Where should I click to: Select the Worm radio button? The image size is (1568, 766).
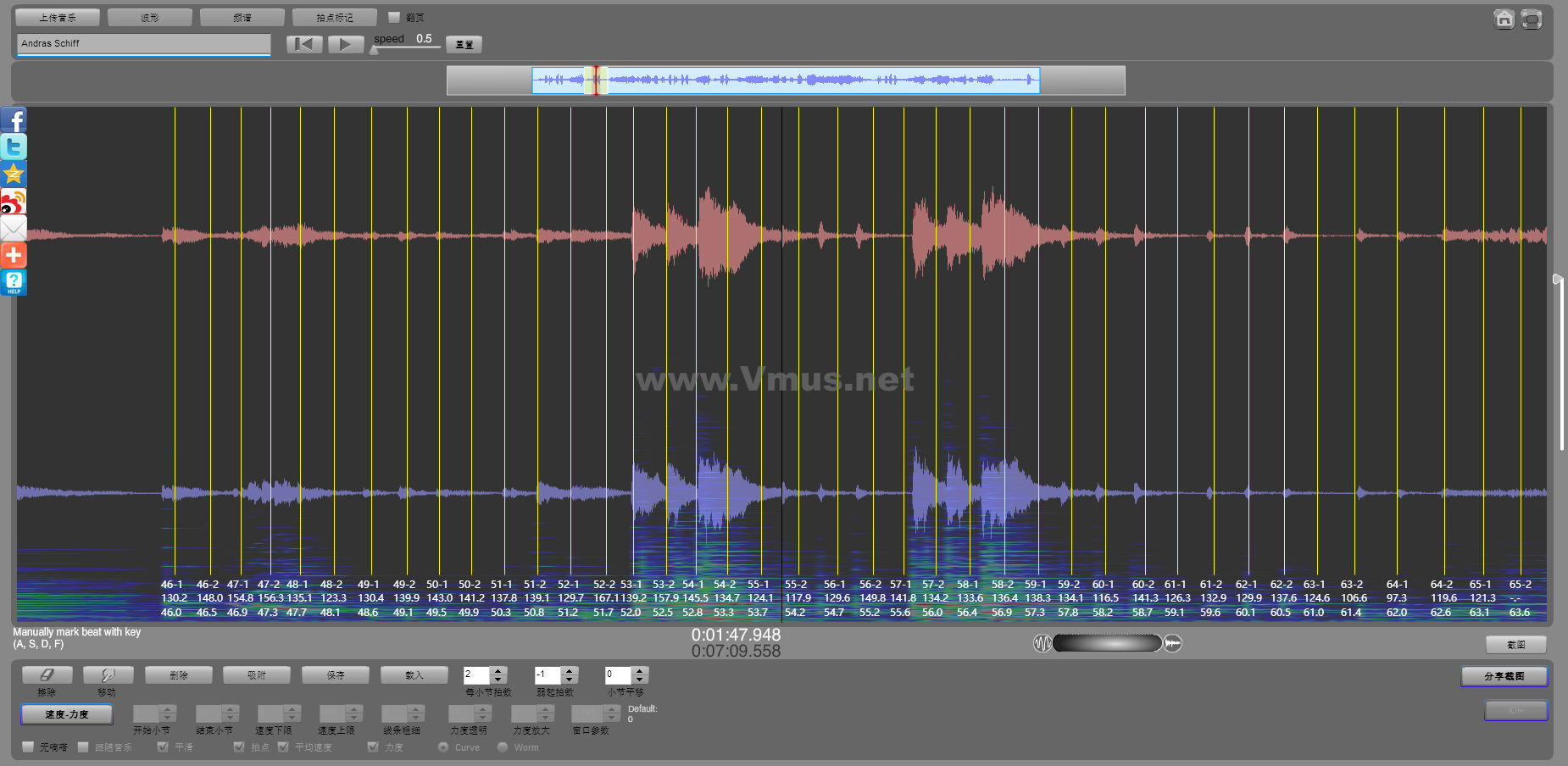point(503,747)
